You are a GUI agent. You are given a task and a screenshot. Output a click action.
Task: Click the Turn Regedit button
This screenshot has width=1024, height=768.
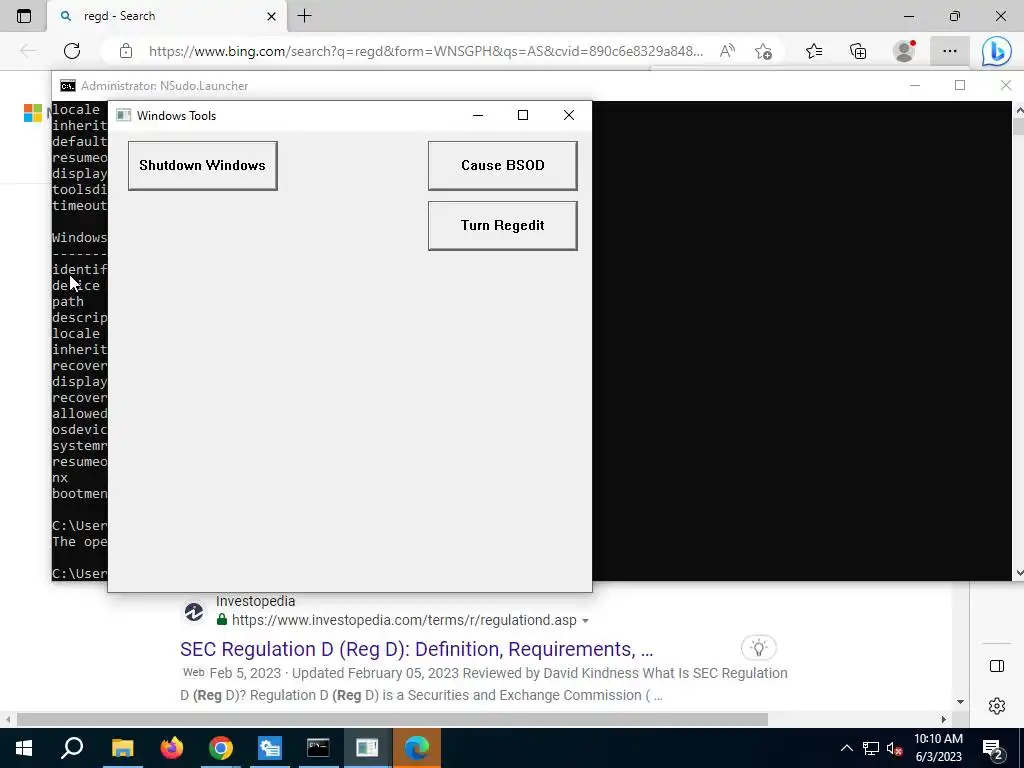point(502,226)
